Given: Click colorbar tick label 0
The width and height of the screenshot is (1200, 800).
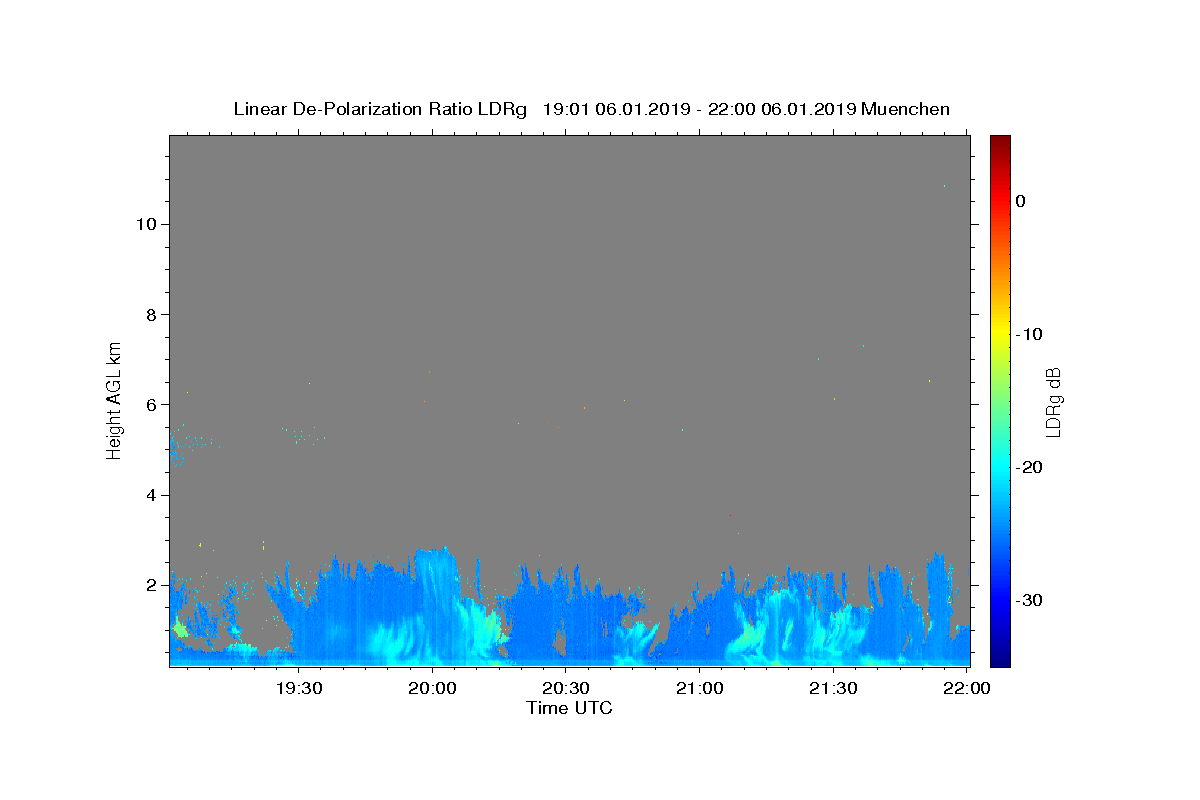Looking at the screenshot, I should 1020,201.
